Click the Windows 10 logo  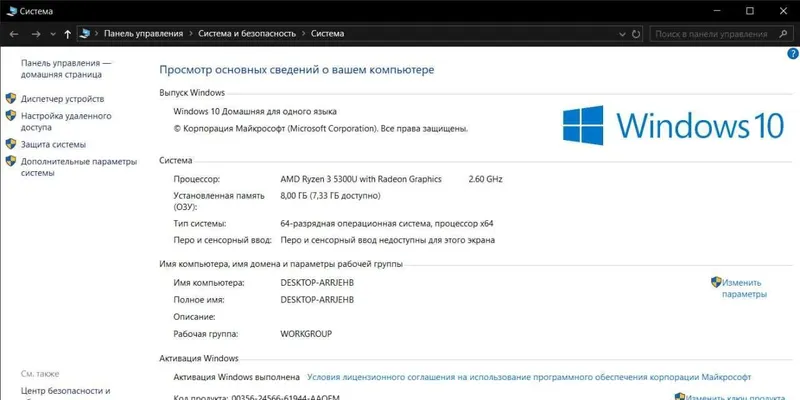pyautogui.click(x=673, y=126)
